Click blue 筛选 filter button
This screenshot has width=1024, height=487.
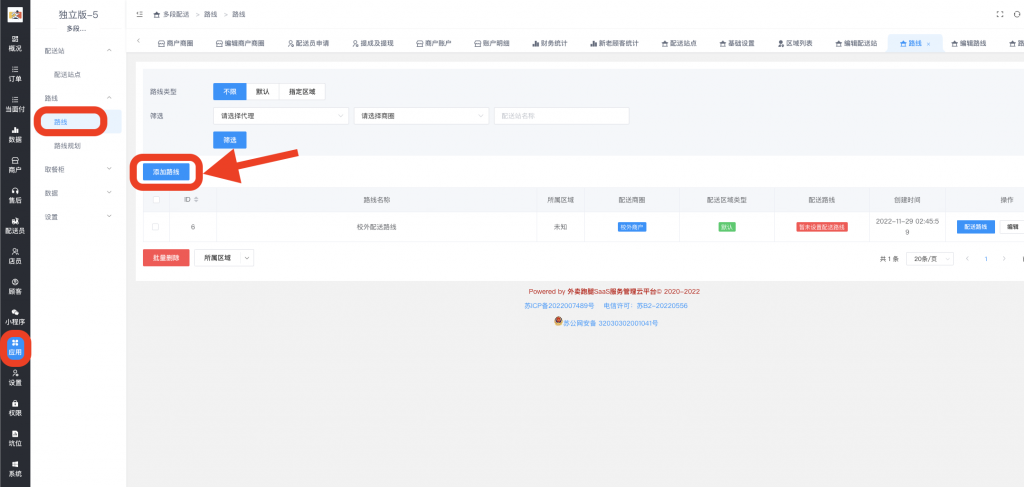click(x=230, y=140)
